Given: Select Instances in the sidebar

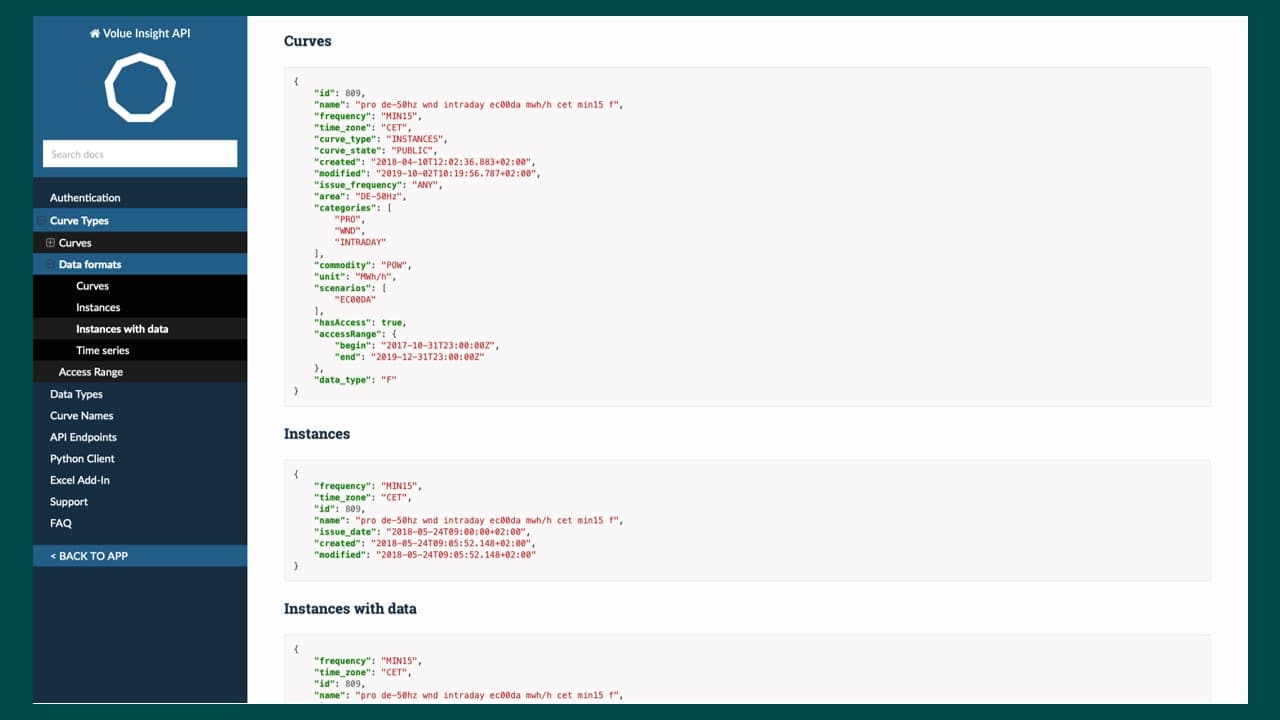Looking at the screenshot, I should click(x=98, y=308).
